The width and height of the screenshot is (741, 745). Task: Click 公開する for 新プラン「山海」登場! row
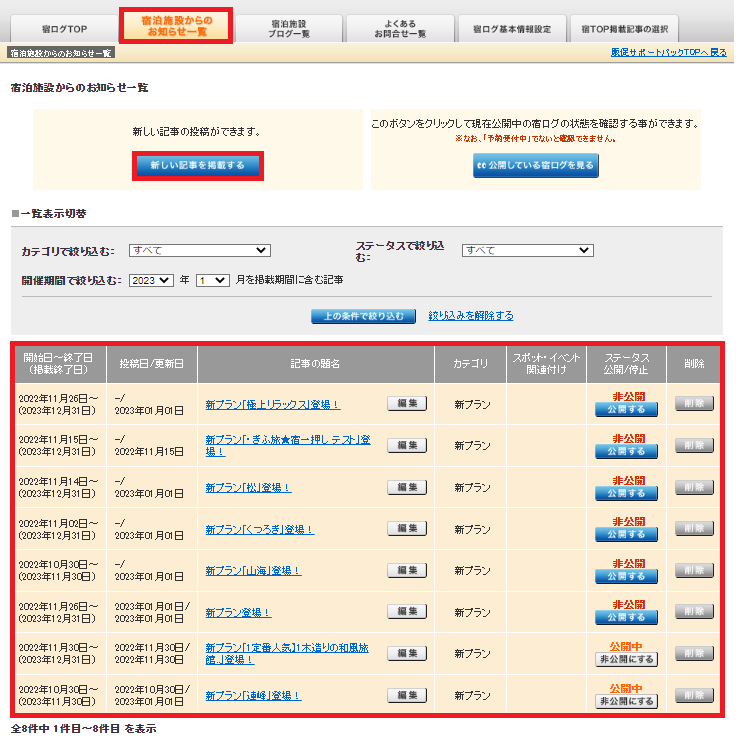(626, 576)
